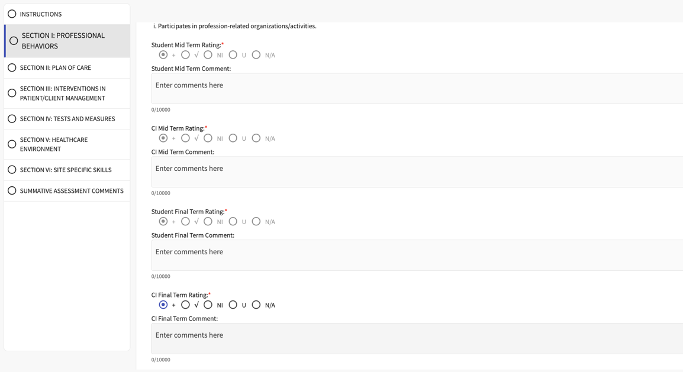This screenshot has height=372, width=684.
Task: Click the CI Mid Term Comment text area
Action: [x=417, y=172]
